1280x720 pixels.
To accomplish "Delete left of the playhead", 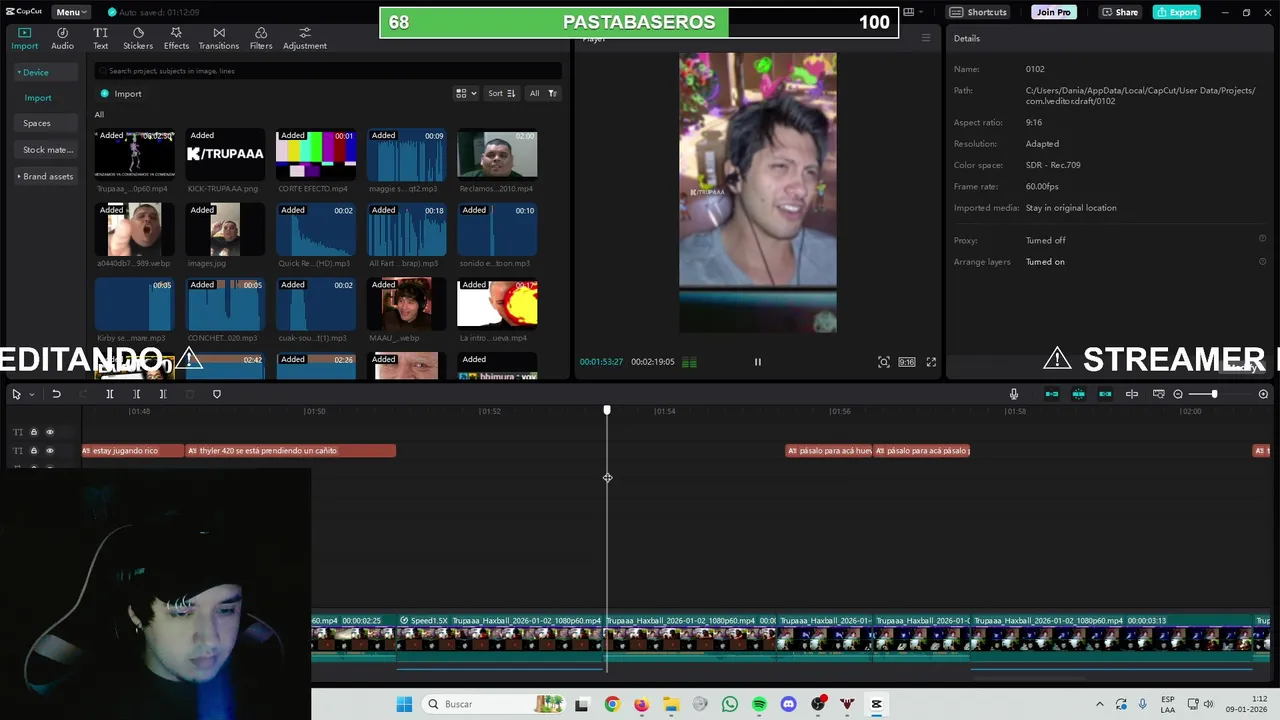I will tap(137, 394).
